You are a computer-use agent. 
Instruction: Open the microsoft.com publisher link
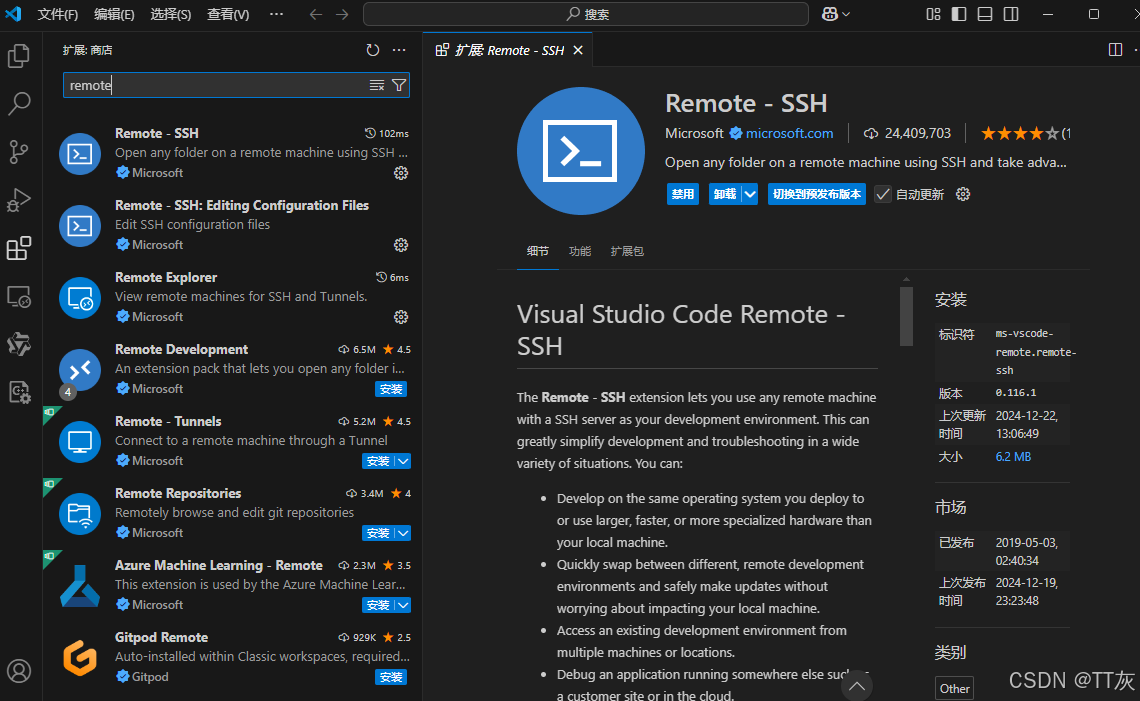click(790, 133)
